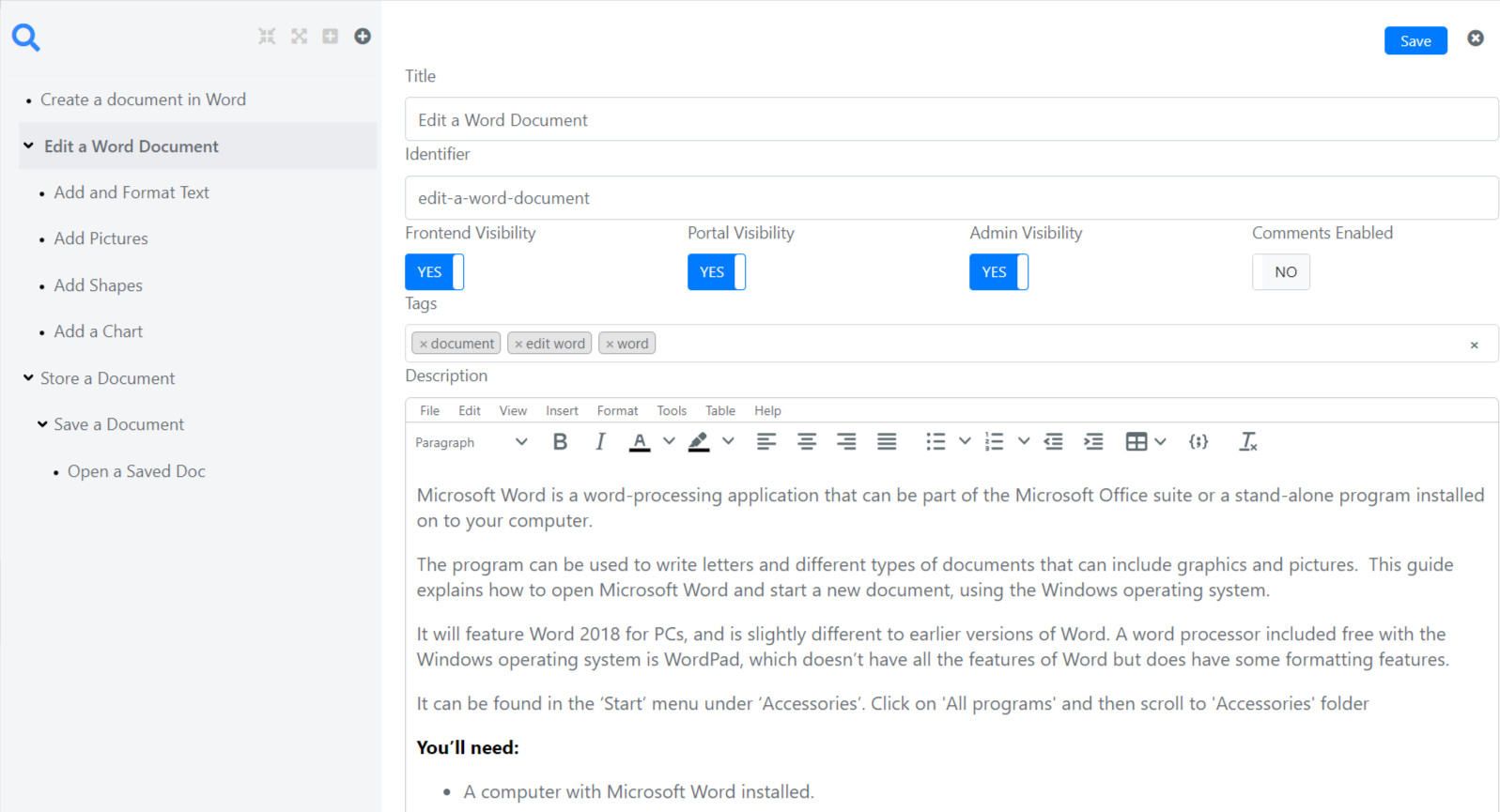Click the Title input field
This screenshot has width=1500, height=812.
951,119
